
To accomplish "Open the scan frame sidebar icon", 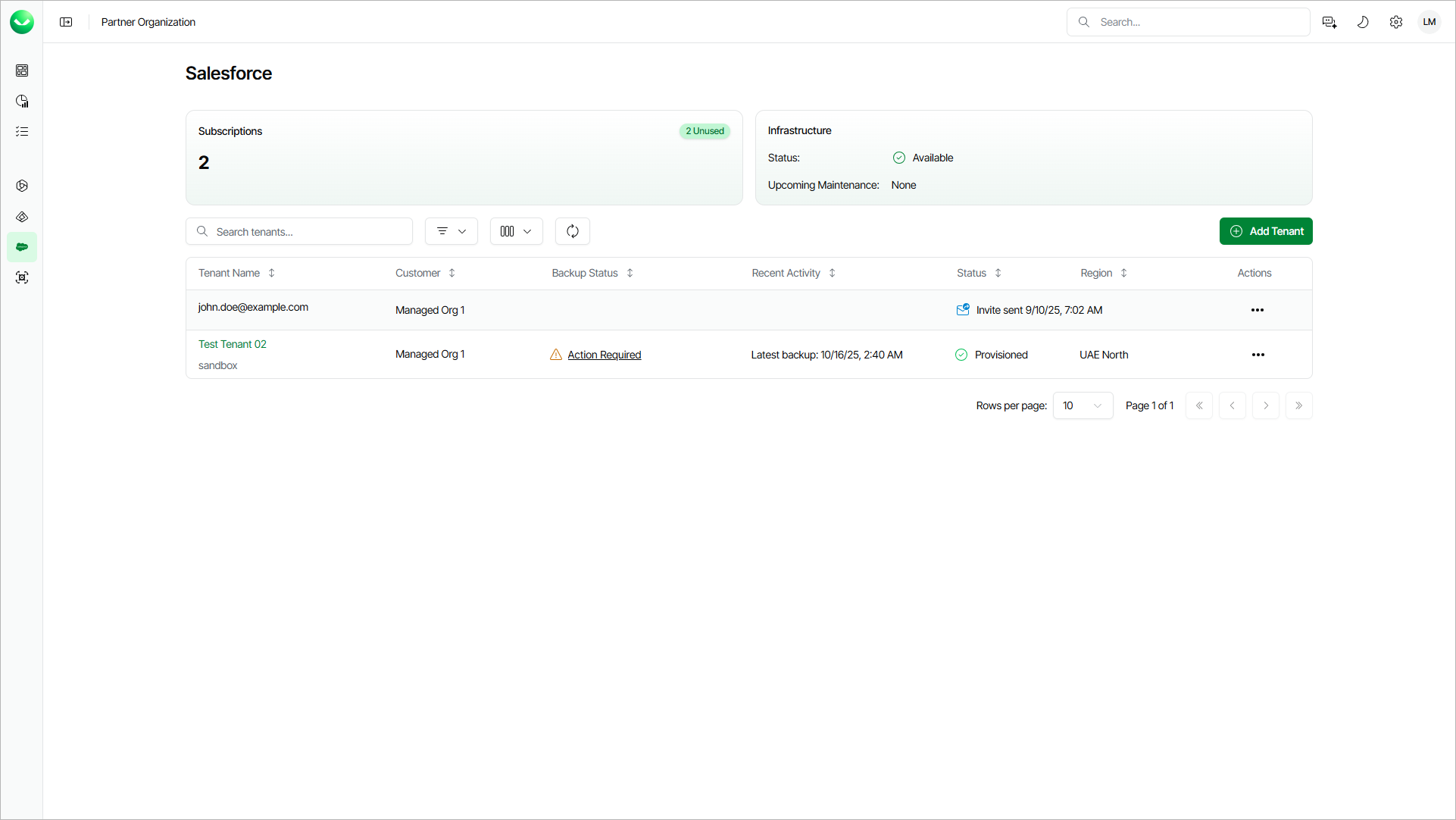I will click(22, 277).
